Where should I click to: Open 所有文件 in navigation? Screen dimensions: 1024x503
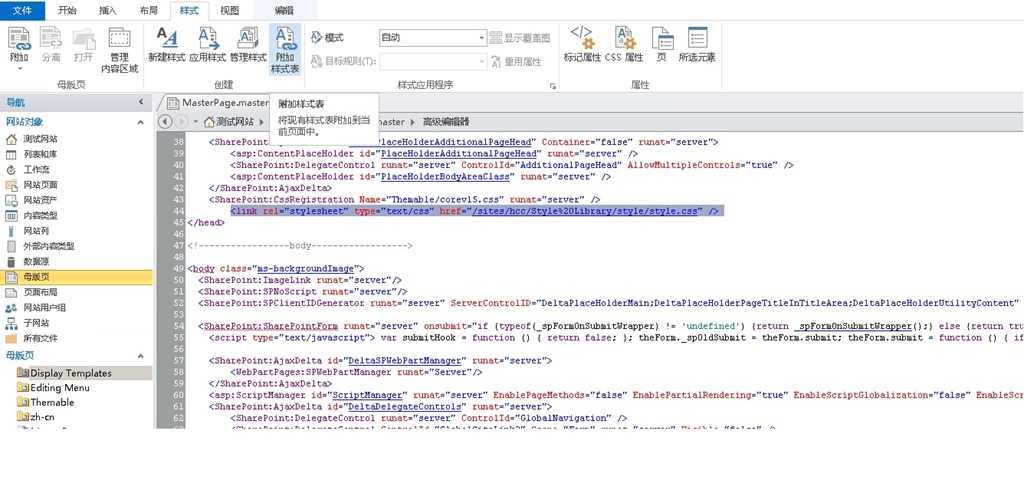pos(40,338)
